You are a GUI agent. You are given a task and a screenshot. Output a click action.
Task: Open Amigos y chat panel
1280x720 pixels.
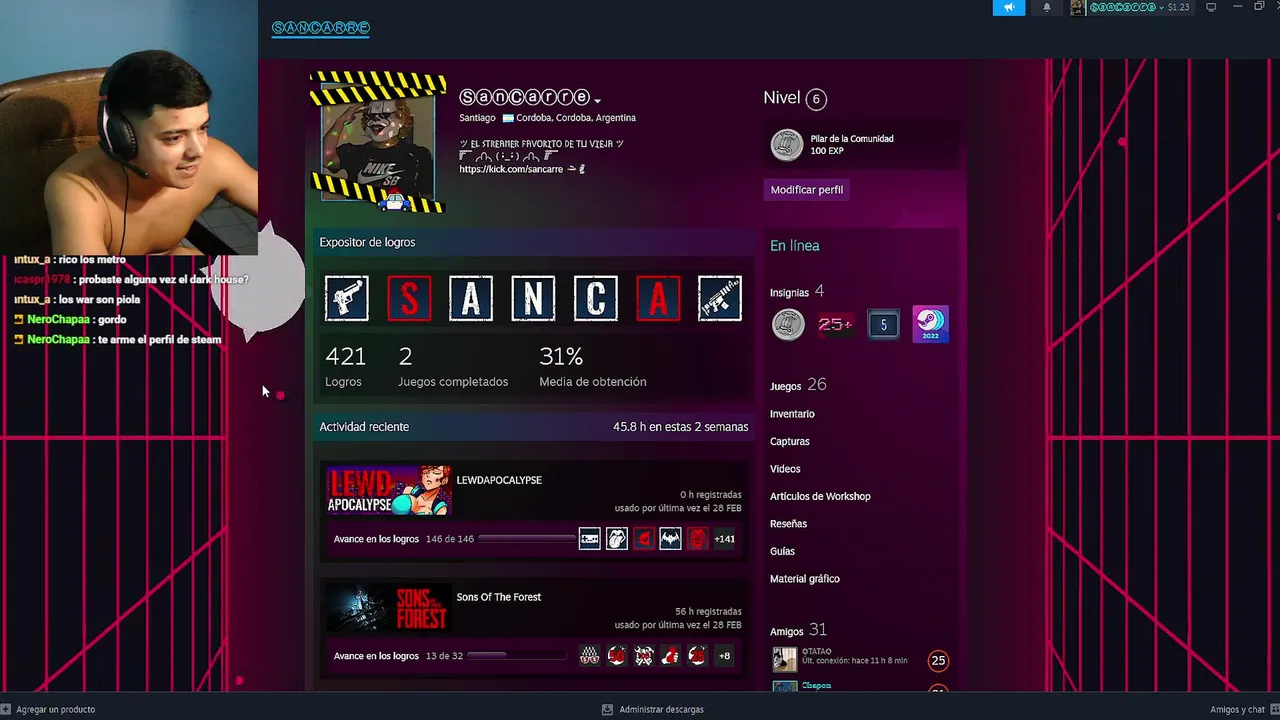pos(1238,709)
